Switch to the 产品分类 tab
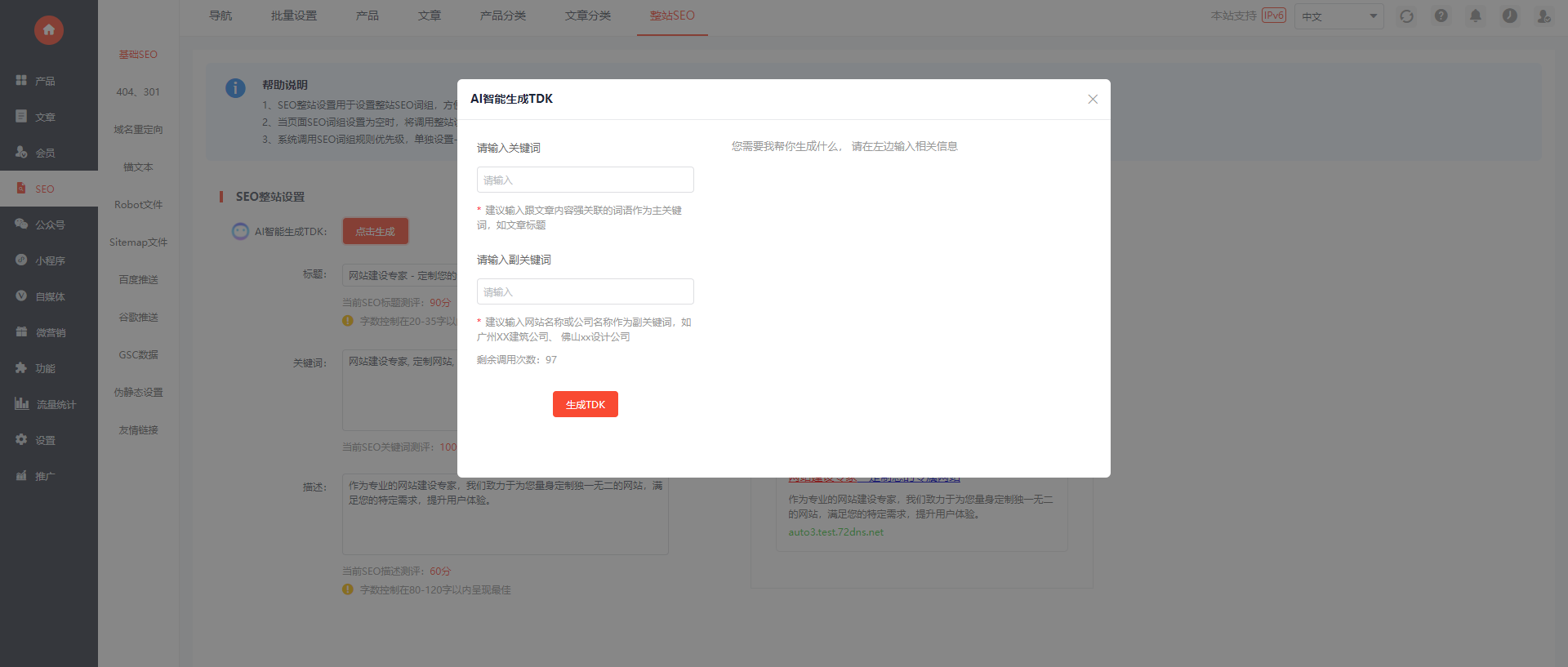This screenshot has height=667, width=1568. click(x=503, y=16)
